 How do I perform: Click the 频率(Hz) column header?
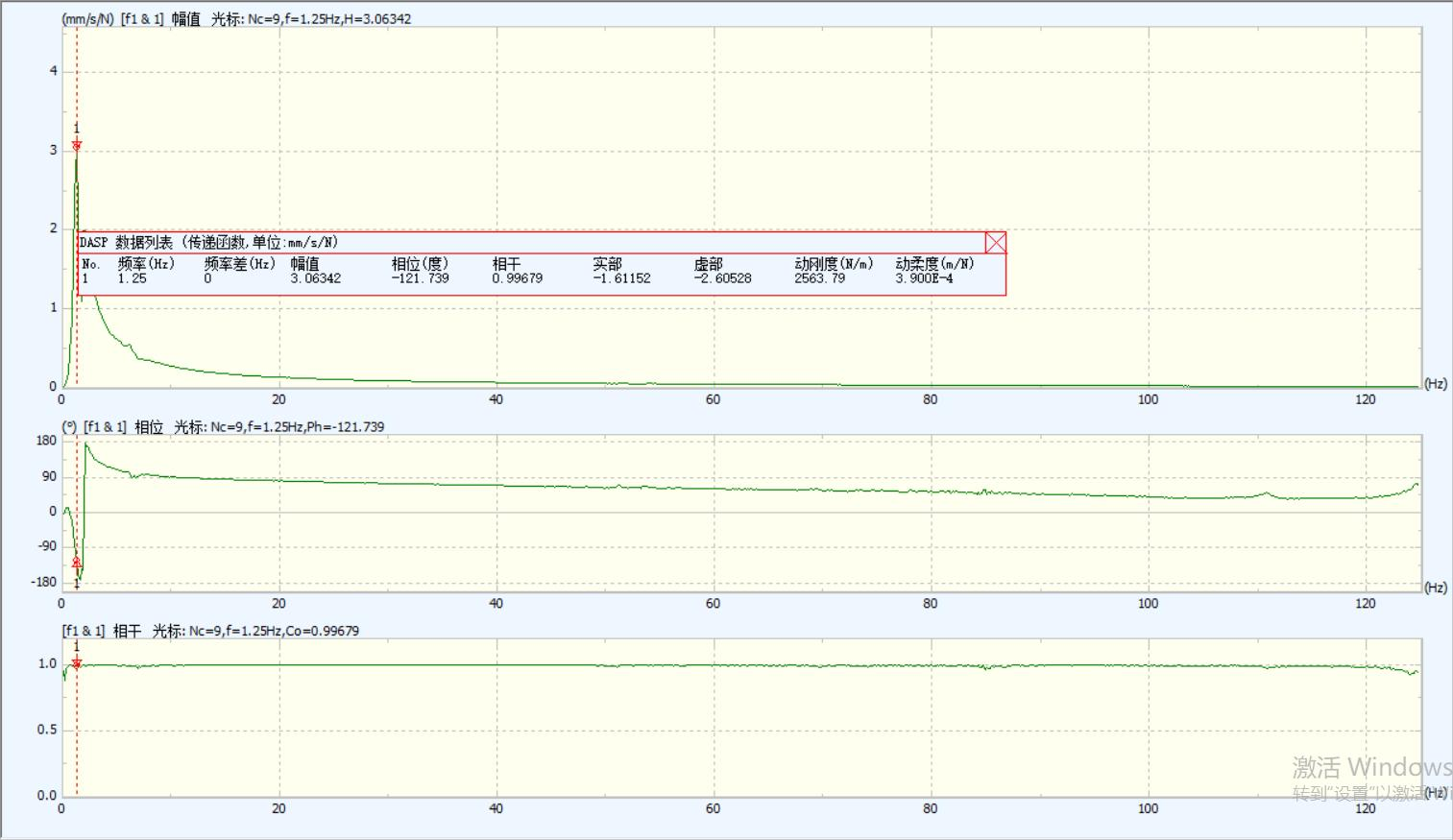146,264
